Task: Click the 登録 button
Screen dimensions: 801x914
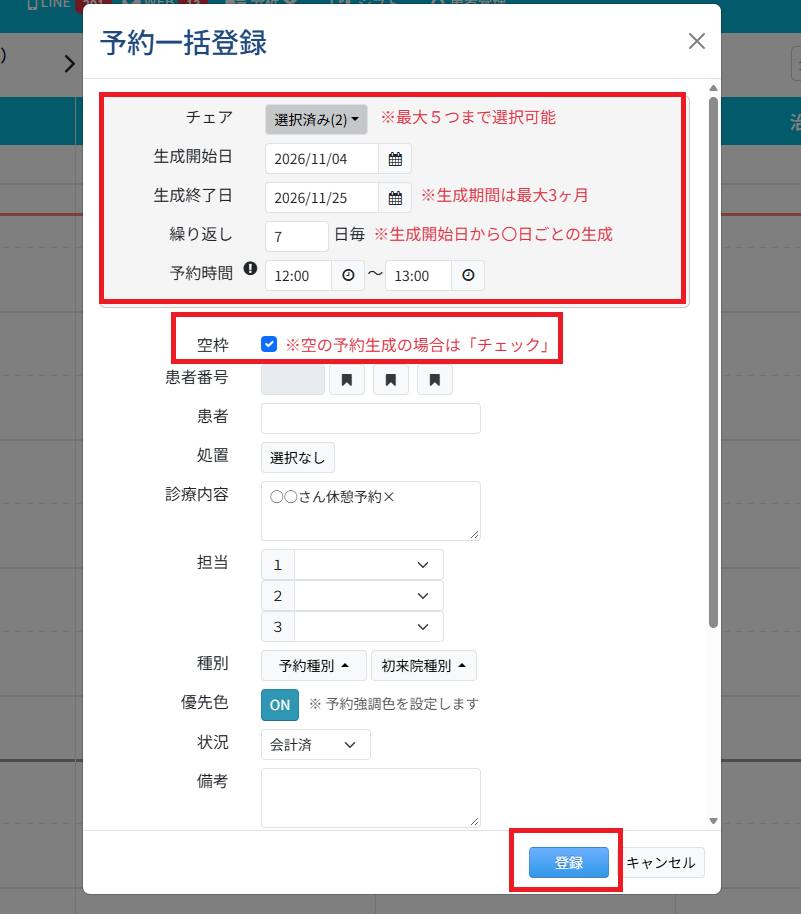Action: [x=568, y=862]
